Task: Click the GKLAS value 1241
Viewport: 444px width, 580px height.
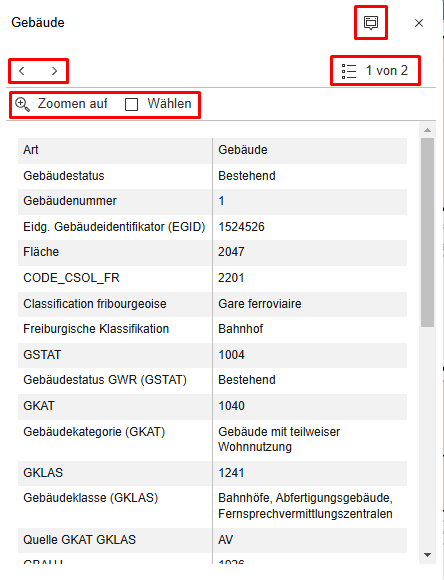Action: [231, 473]
